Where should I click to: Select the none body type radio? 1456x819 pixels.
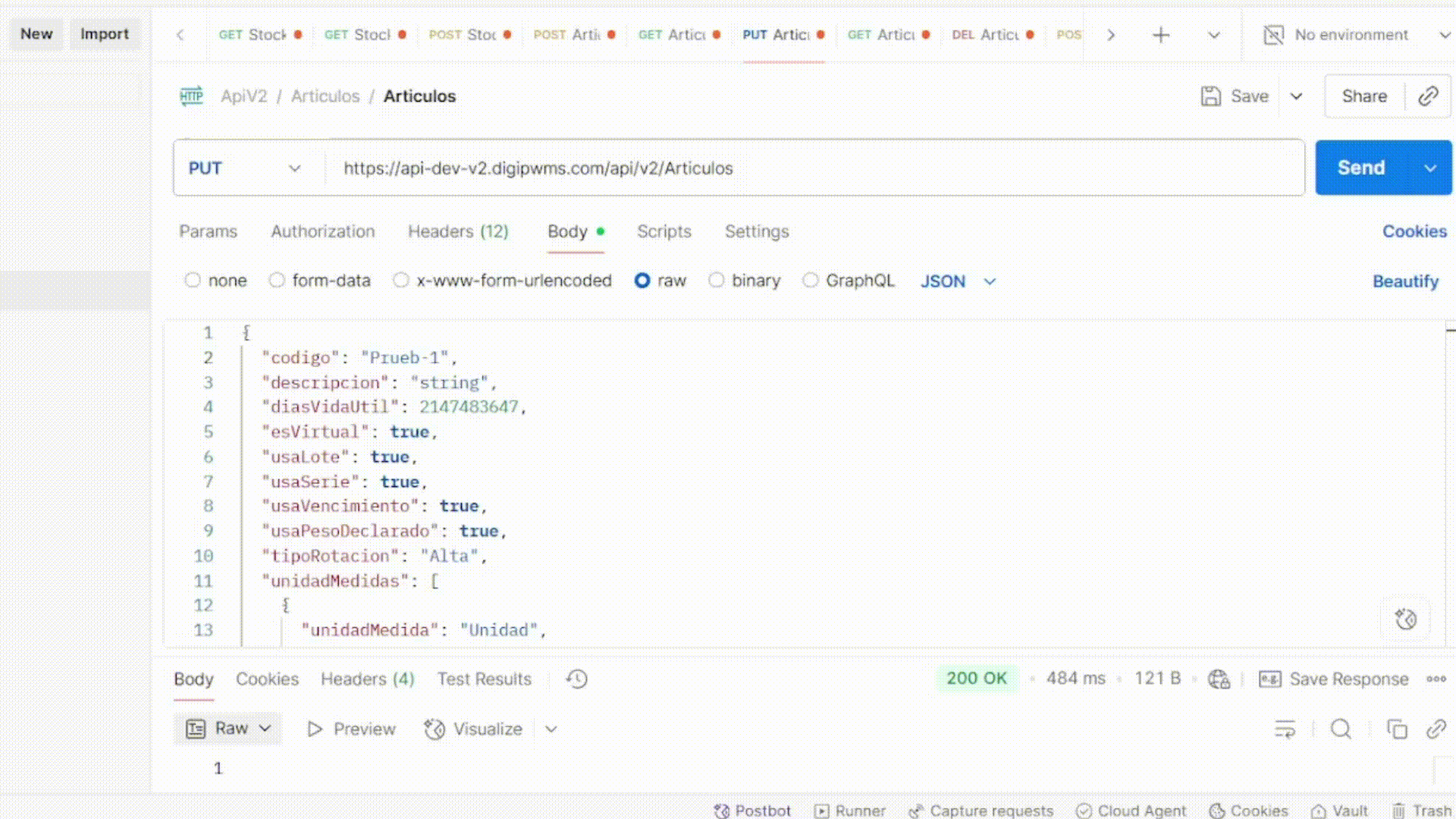[x=193, y=281]
